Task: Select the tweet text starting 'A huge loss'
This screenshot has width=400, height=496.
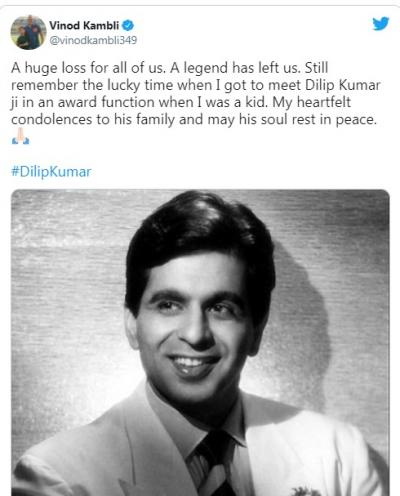Action: coord(196,94)
